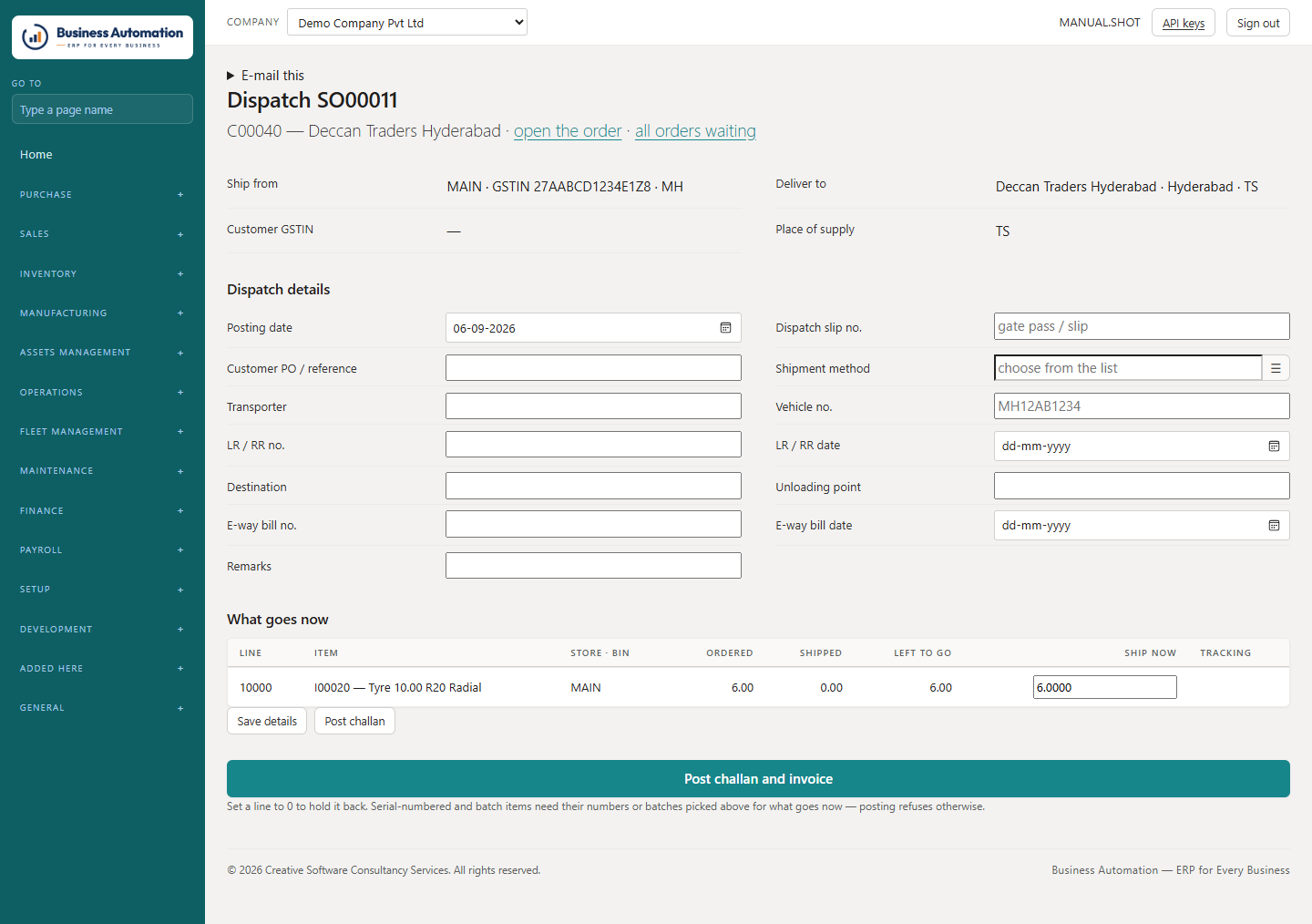
Task: Expand the Added Here sidebar section
Action: [x=102, y=669]
